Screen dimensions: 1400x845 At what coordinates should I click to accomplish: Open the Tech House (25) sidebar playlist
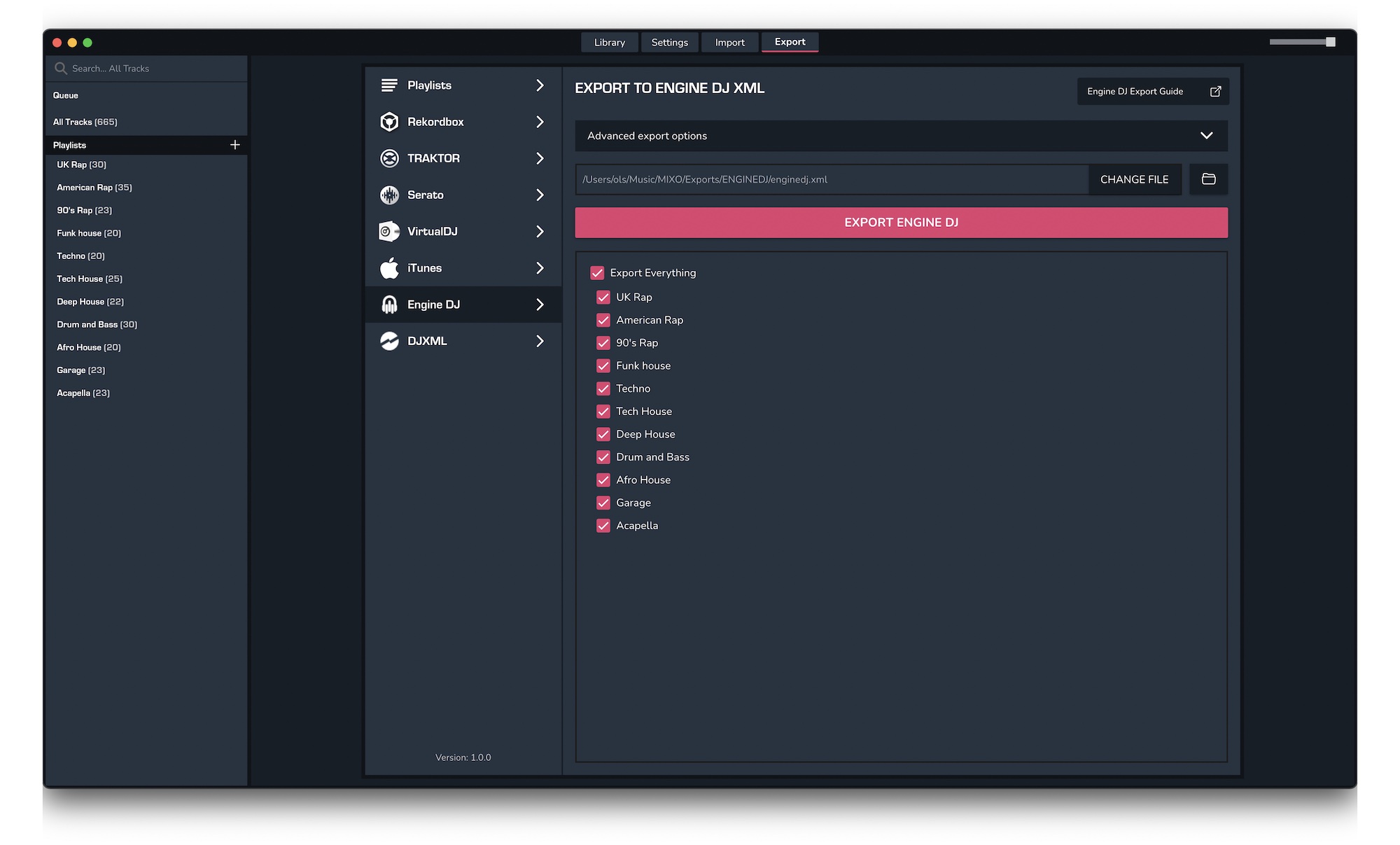pyautogui.click(x=90, y=279)
